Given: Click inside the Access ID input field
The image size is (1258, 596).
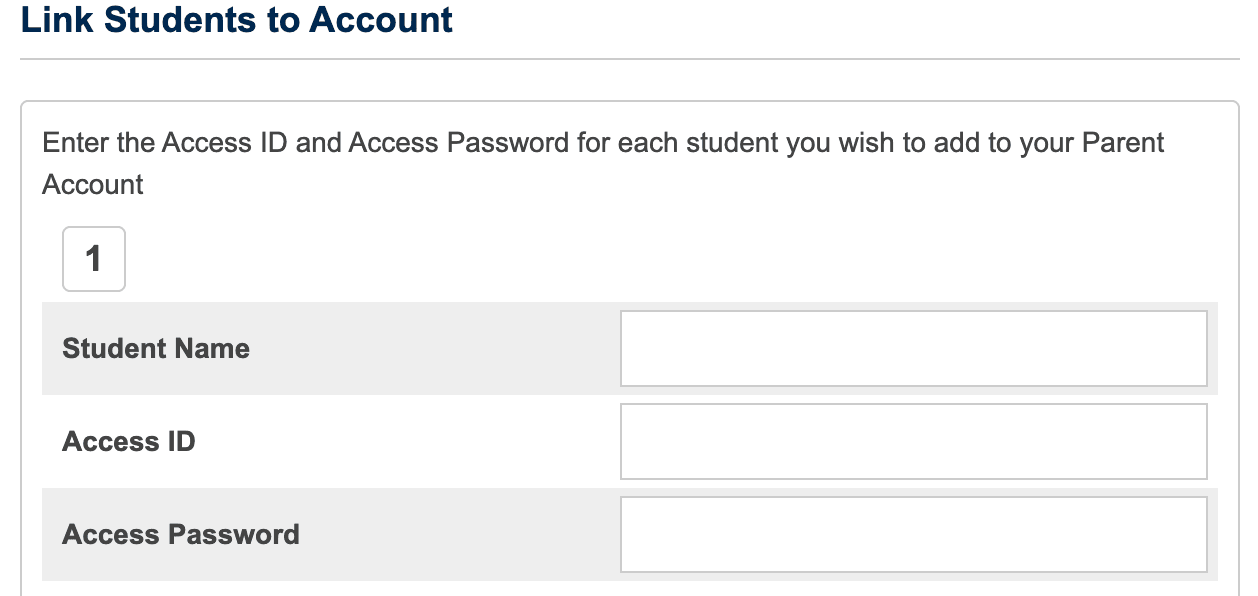Looking at the screenshot, I should [913, 441].
